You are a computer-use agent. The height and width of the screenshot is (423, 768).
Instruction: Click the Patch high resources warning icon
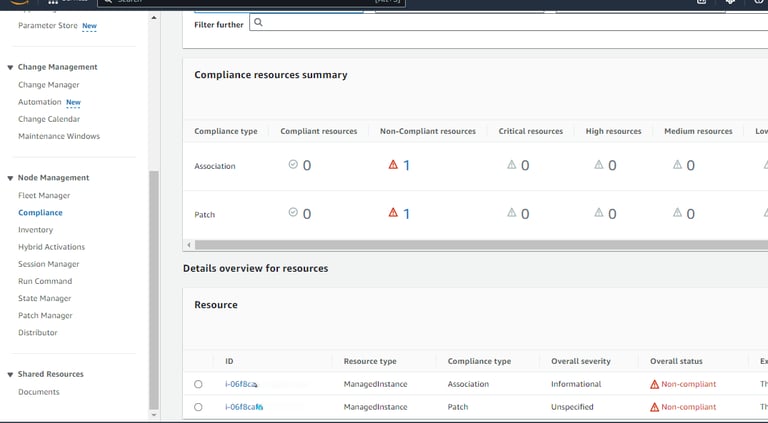pos(599,213)
